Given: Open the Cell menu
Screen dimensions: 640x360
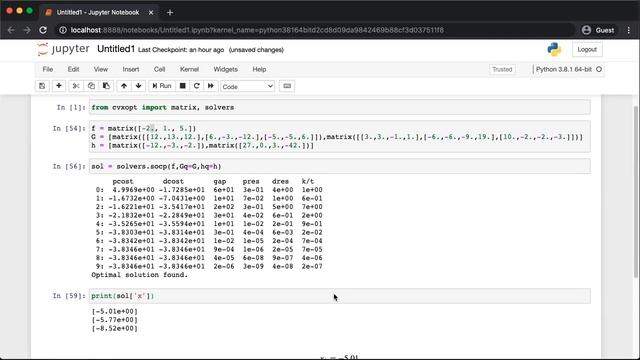Looking at the screenshot, I should pos(160,69).
